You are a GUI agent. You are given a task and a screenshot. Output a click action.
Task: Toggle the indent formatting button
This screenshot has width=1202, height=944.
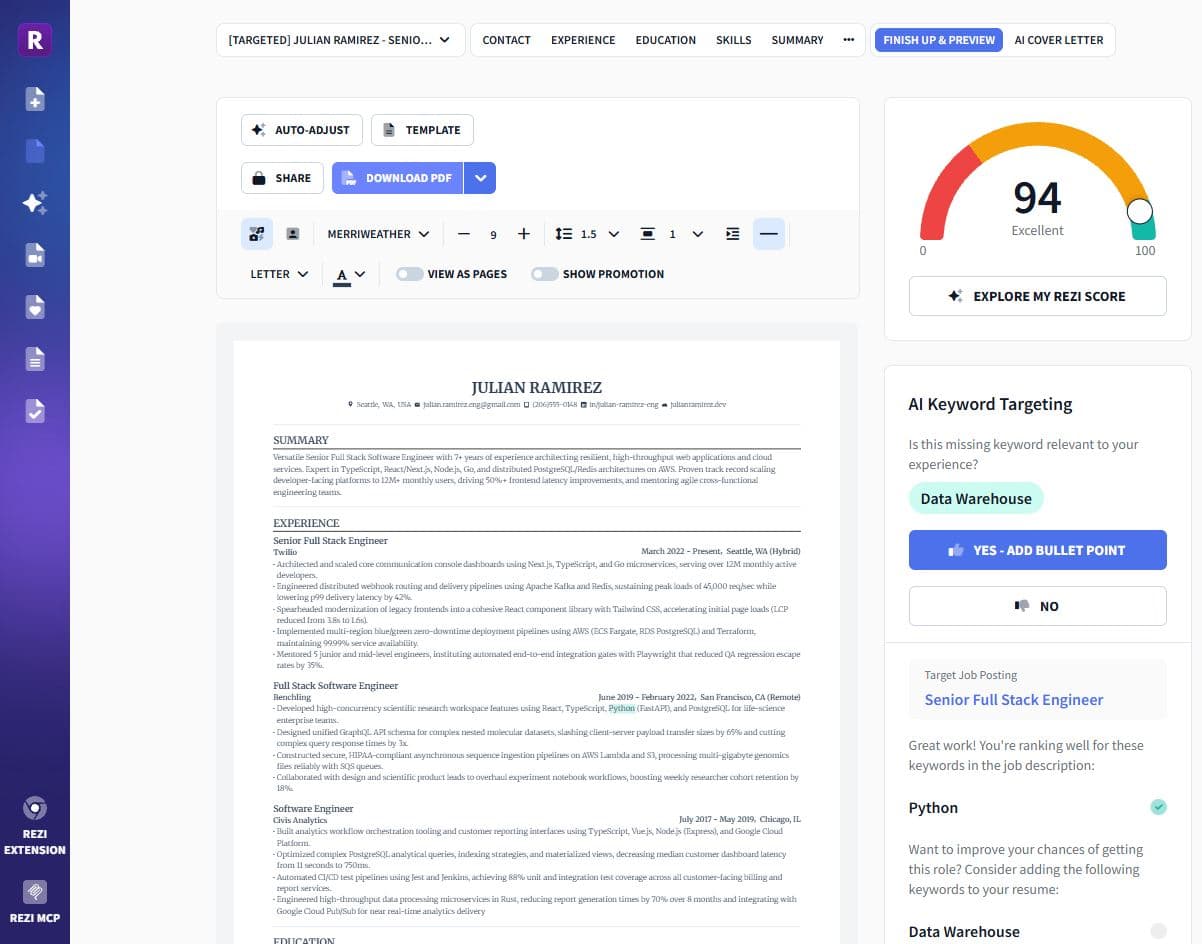(x=733, y=234)
